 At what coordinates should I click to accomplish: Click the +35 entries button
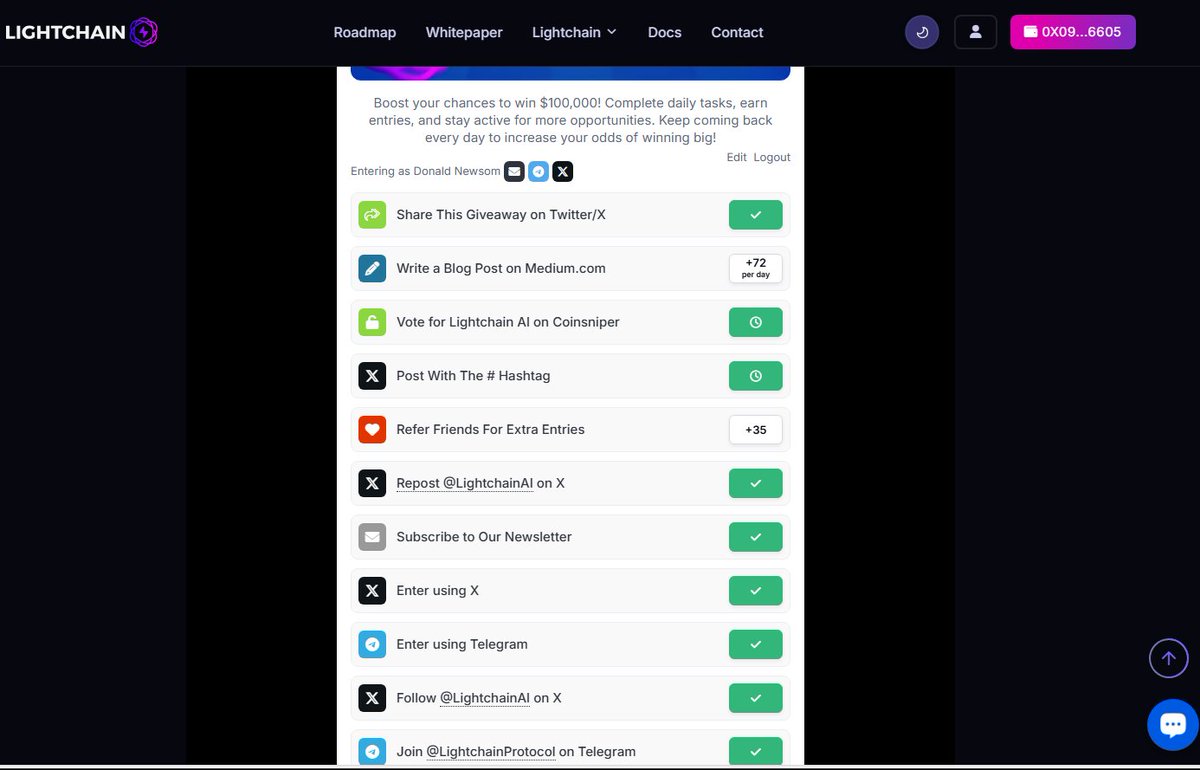coord(756,429)
